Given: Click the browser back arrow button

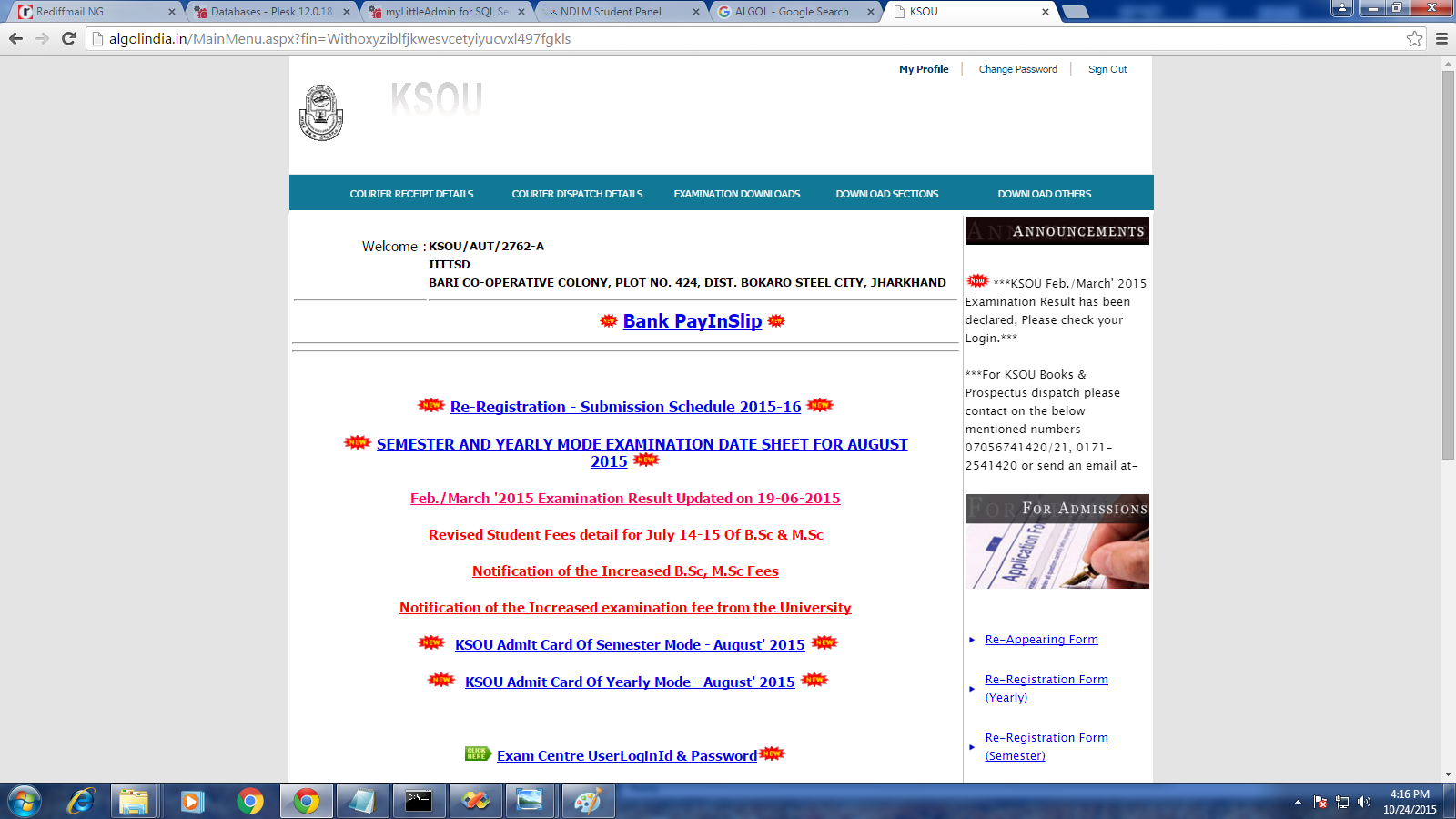Looking at the screenshot, I should [x=15, y=38].
